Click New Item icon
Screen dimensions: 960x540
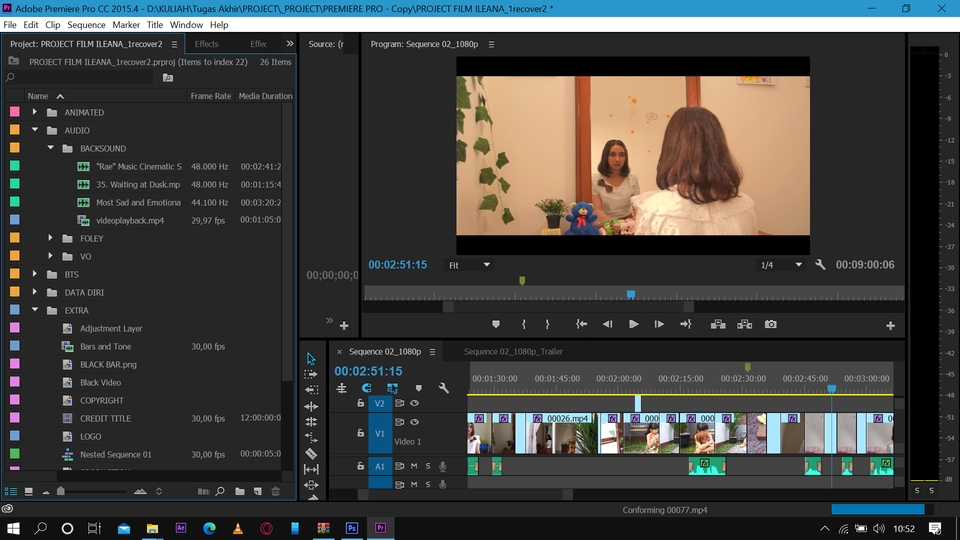(x=258, y=491)
